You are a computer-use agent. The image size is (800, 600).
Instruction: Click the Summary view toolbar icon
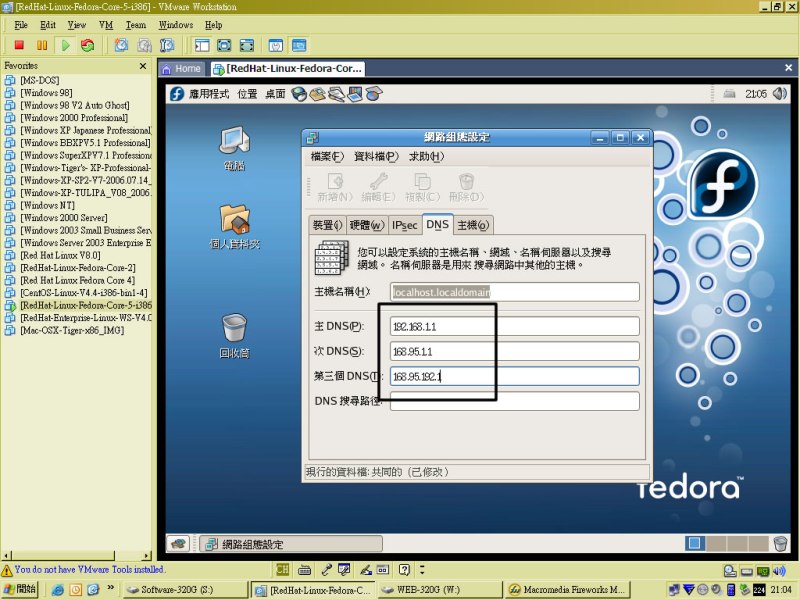(x=276, y=45)
